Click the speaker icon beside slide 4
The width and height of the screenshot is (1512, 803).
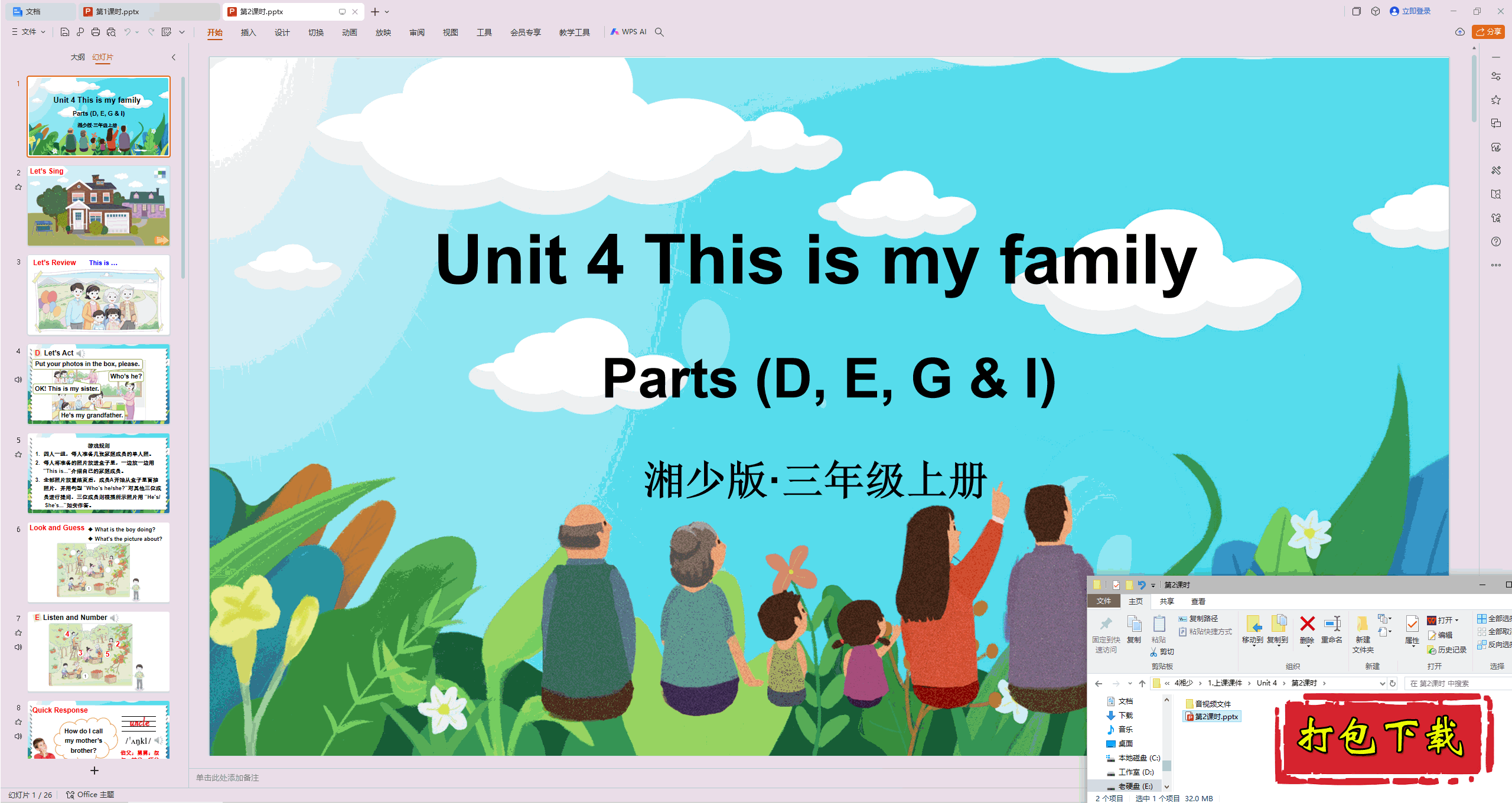tap(18, 380)
